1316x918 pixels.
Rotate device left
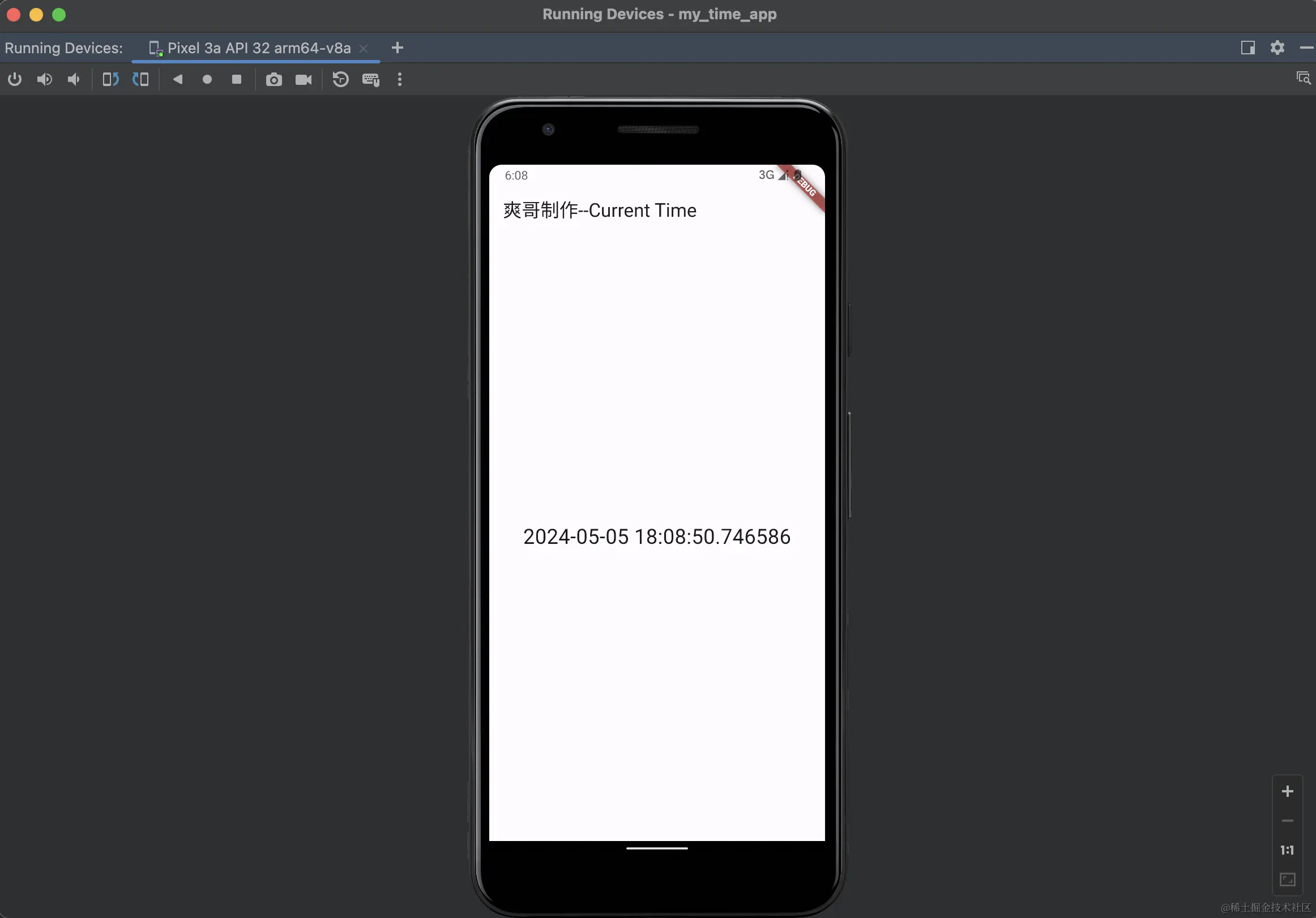110,79
